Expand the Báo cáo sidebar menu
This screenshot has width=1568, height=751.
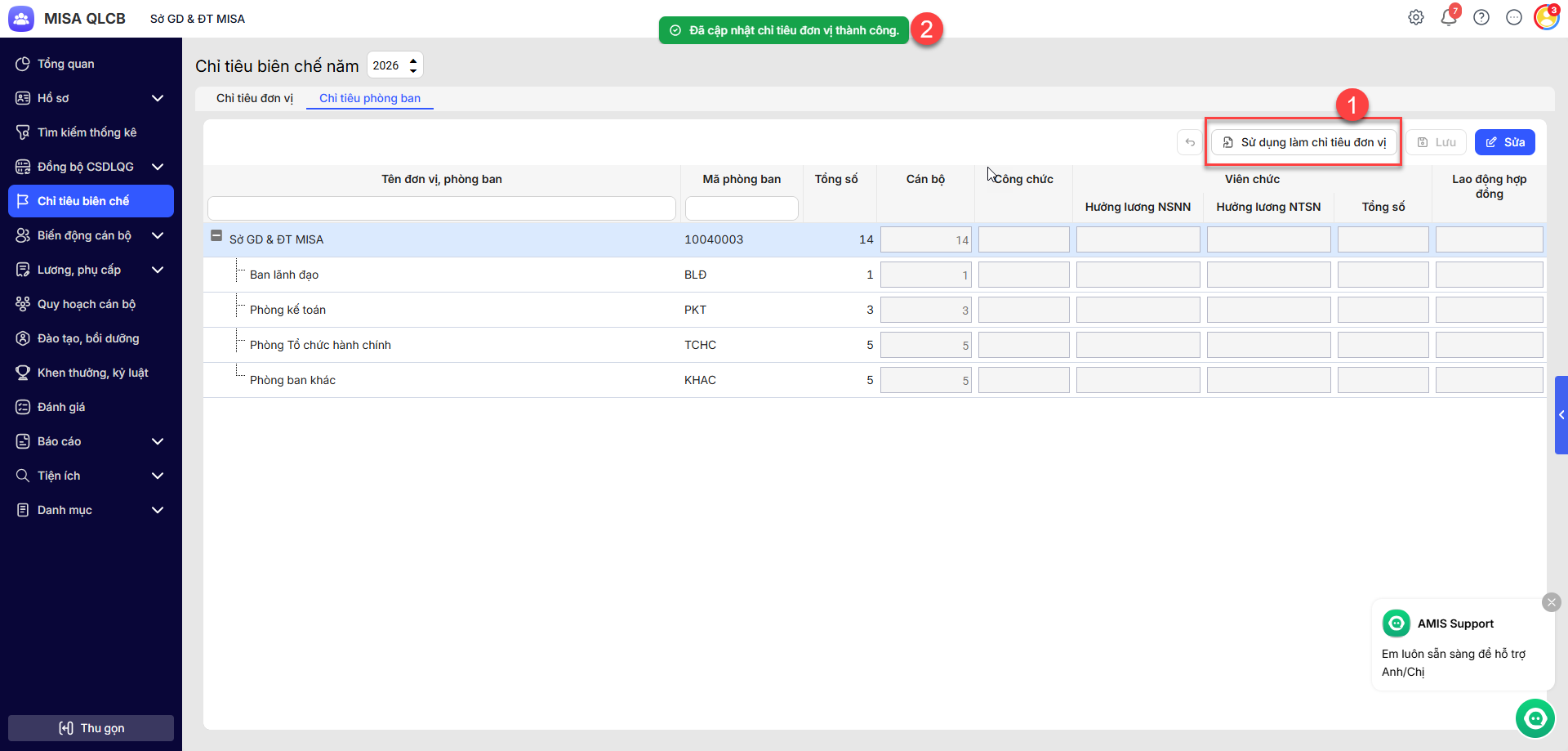(x=158, y=441)
